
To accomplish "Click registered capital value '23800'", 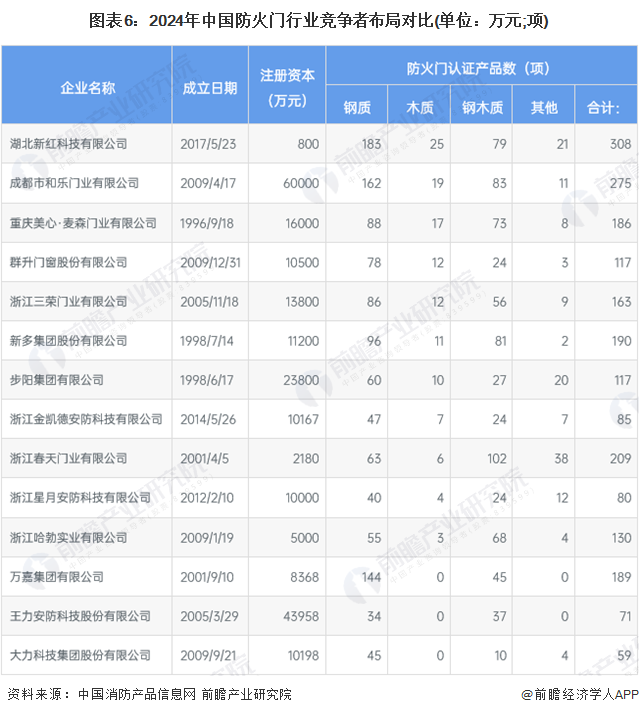I will 301,380.
